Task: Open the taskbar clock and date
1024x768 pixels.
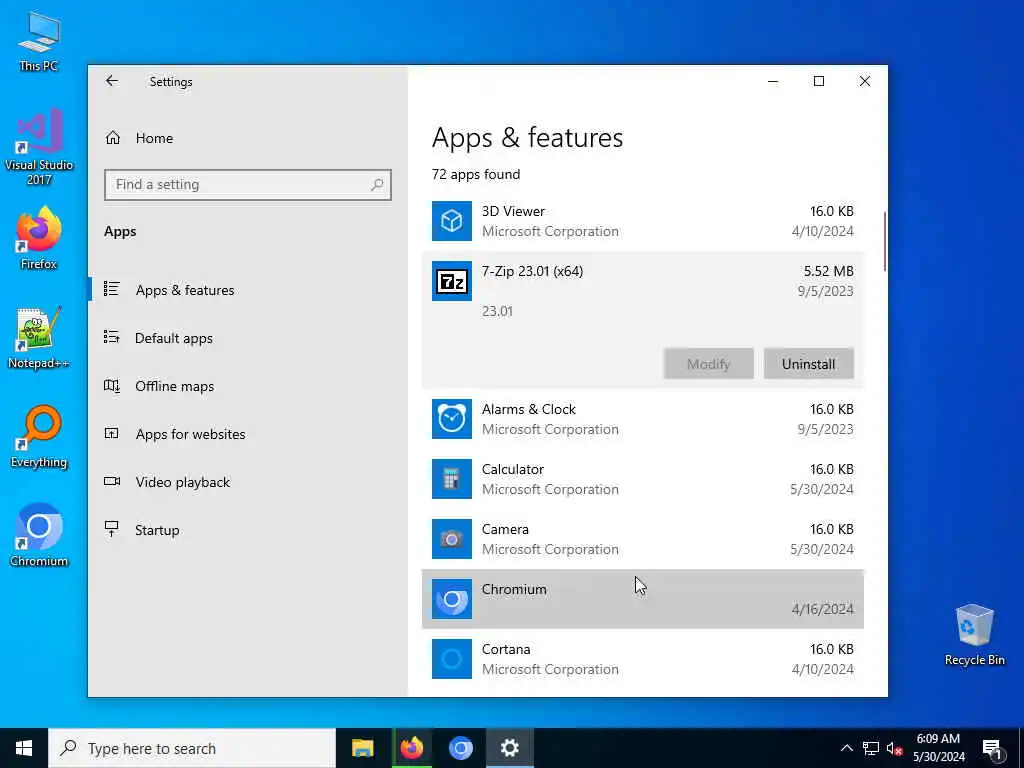Action: (938, 748)
